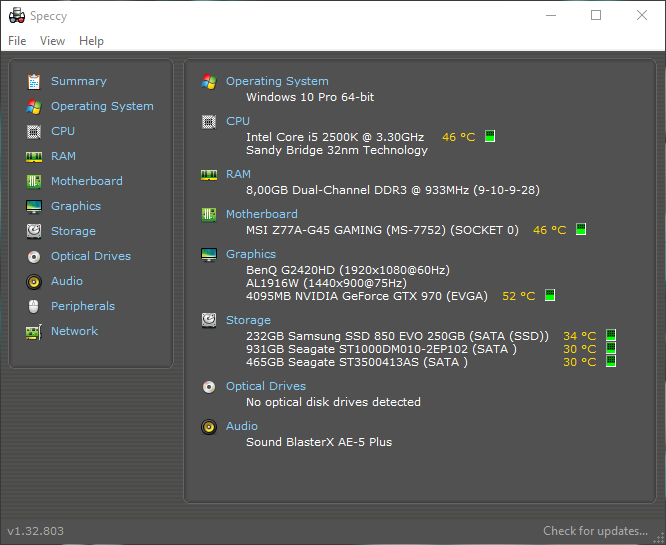Click the Graphics heading link in summary
This screenshot has height=545, width=666.
251,254
